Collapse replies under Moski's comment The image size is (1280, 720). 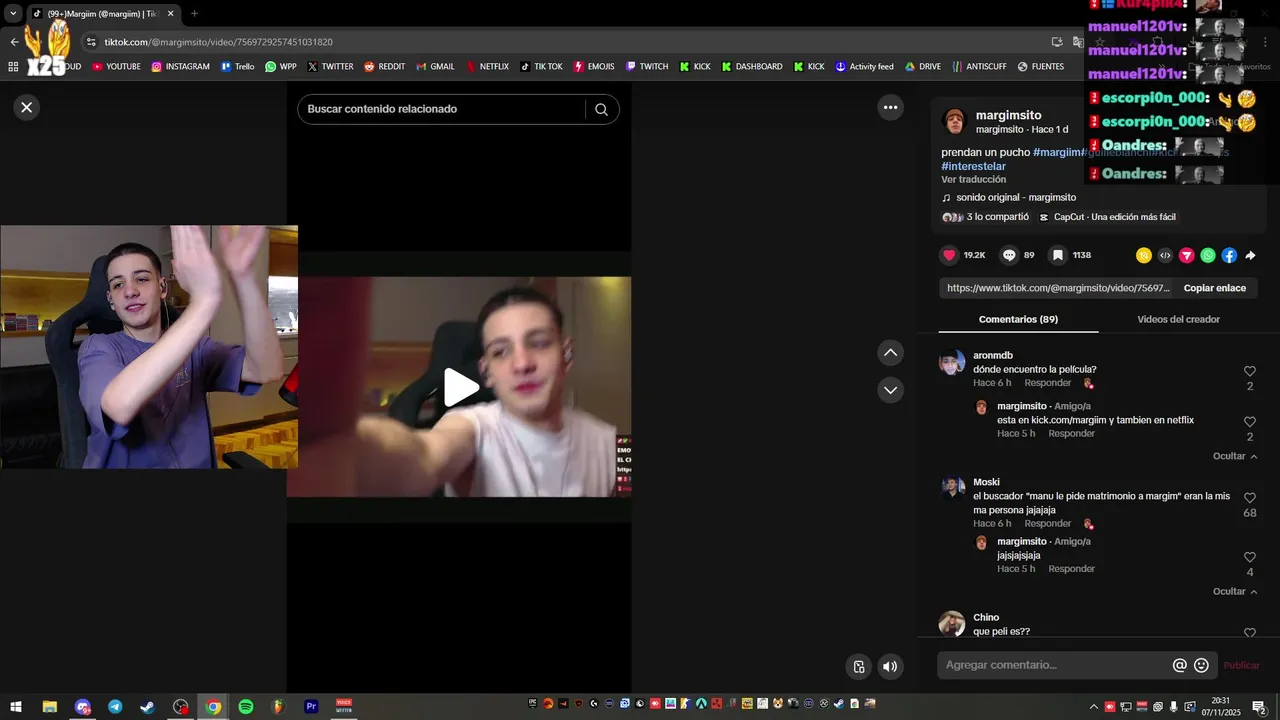tap(1235, 591)
